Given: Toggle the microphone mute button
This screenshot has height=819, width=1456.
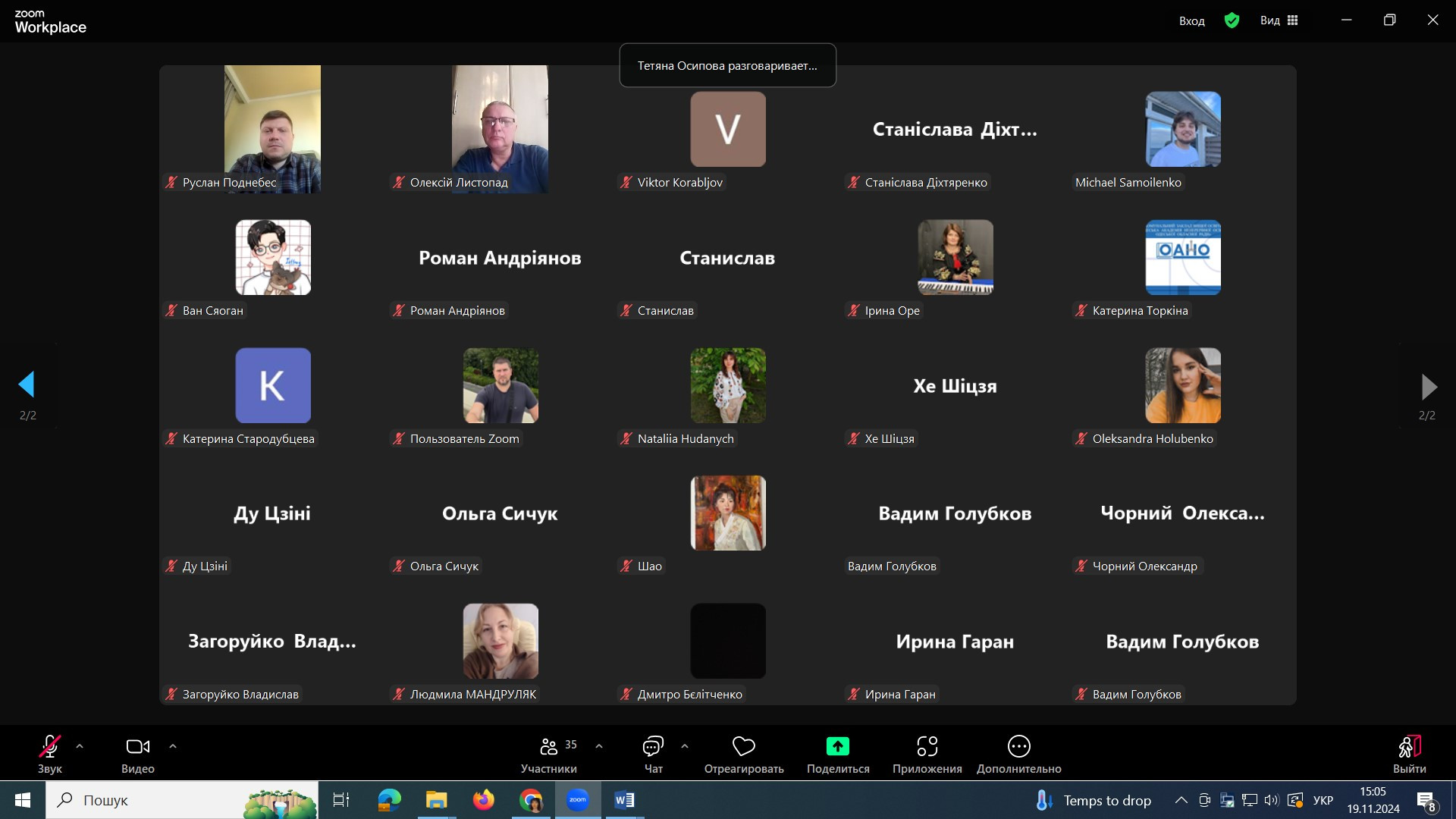Looking at the screenshot, I should click(50, 747).
